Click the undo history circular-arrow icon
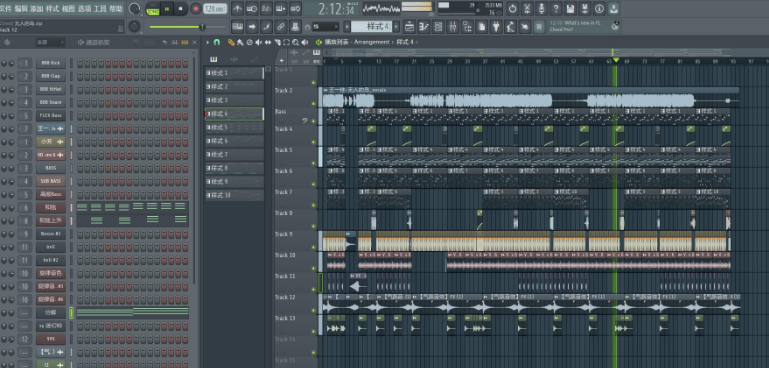 pyautogui.click(x=513, y=8)
